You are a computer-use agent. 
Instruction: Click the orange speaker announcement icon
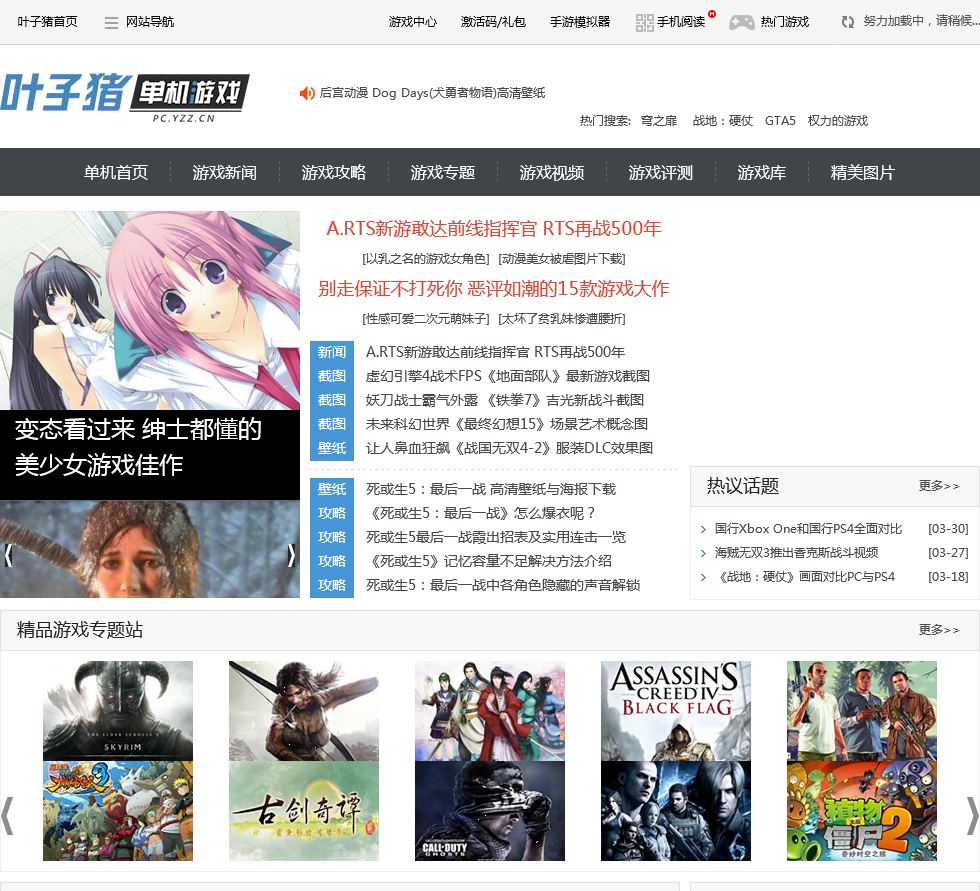click(x=307, y=93)
